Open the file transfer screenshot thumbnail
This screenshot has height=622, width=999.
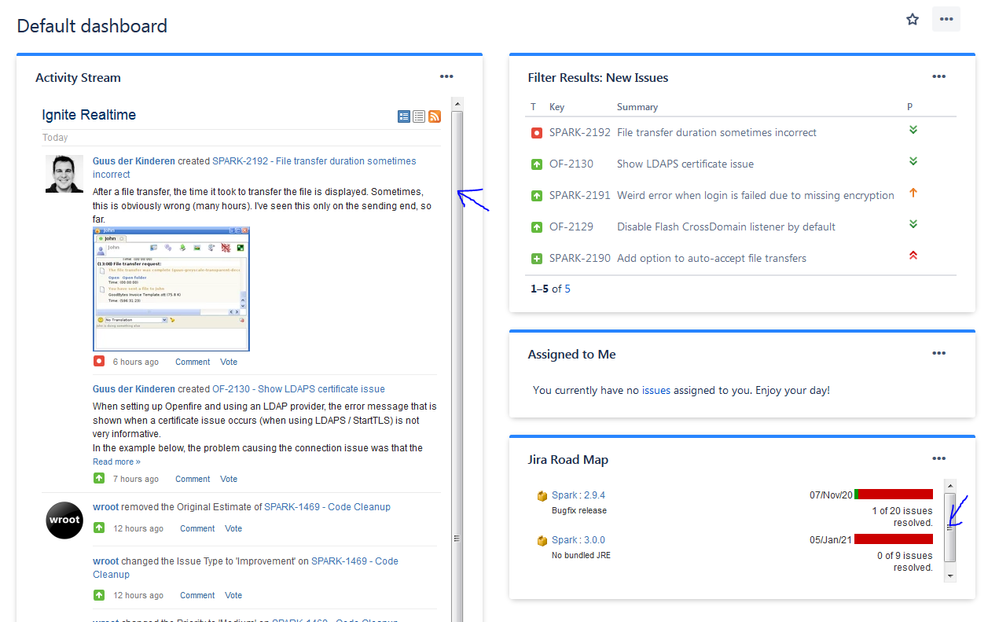pyautogui.click(x=171, y=289)
